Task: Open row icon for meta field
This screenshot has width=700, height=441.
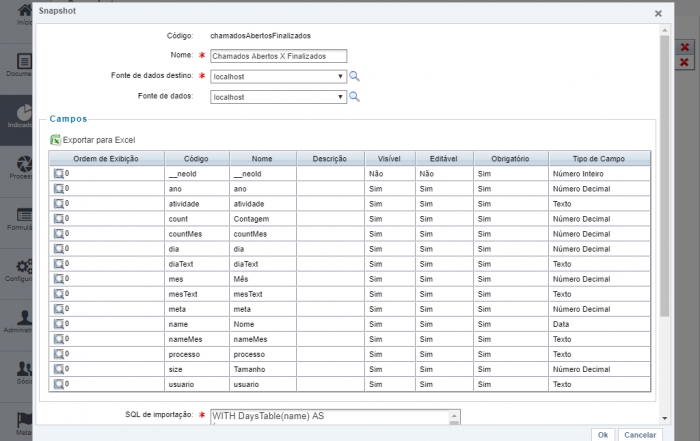Action: [x=58, y=309]
